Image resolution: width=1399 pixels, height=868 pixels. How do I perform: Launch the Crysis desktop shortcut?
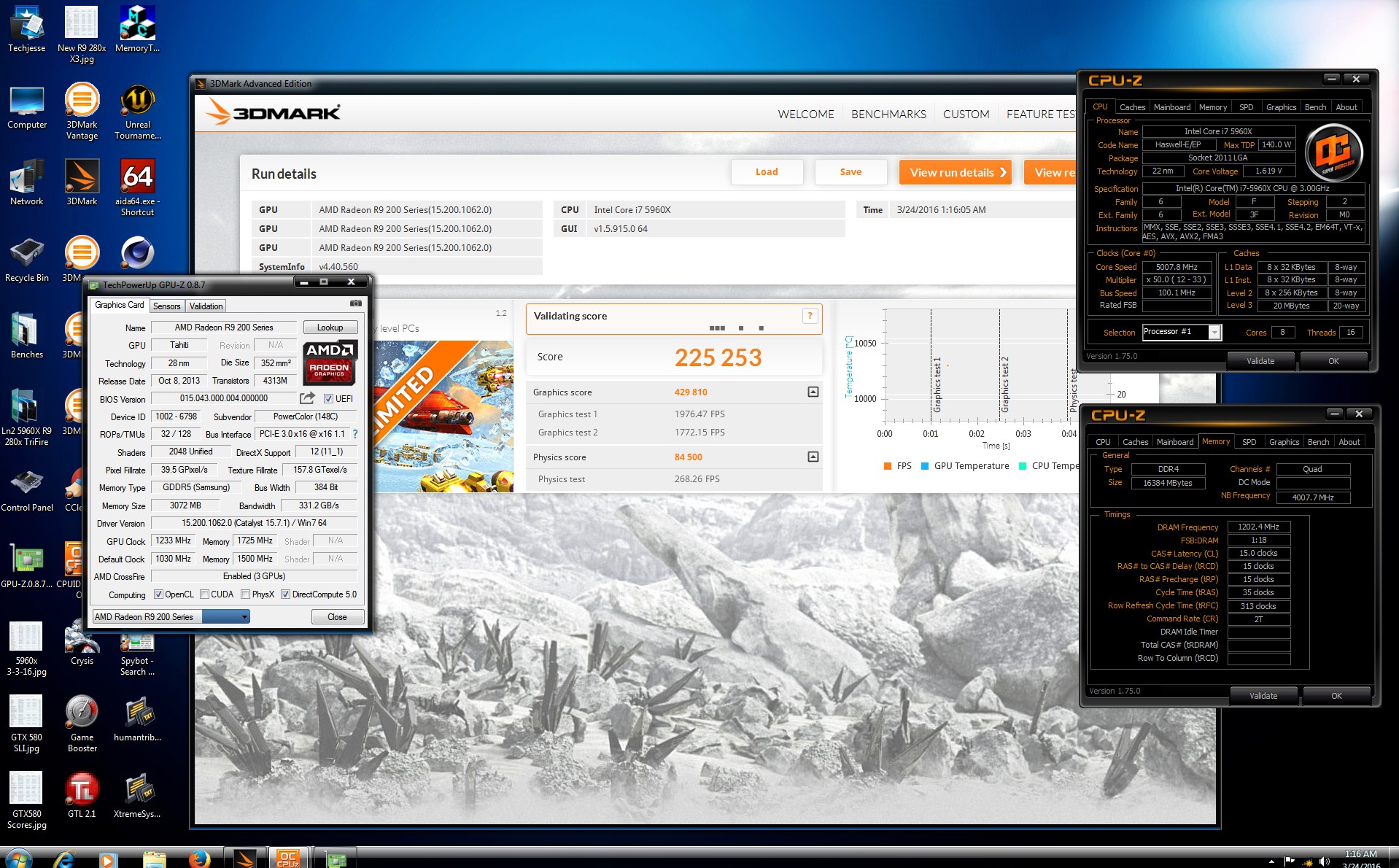coord(82,642)
